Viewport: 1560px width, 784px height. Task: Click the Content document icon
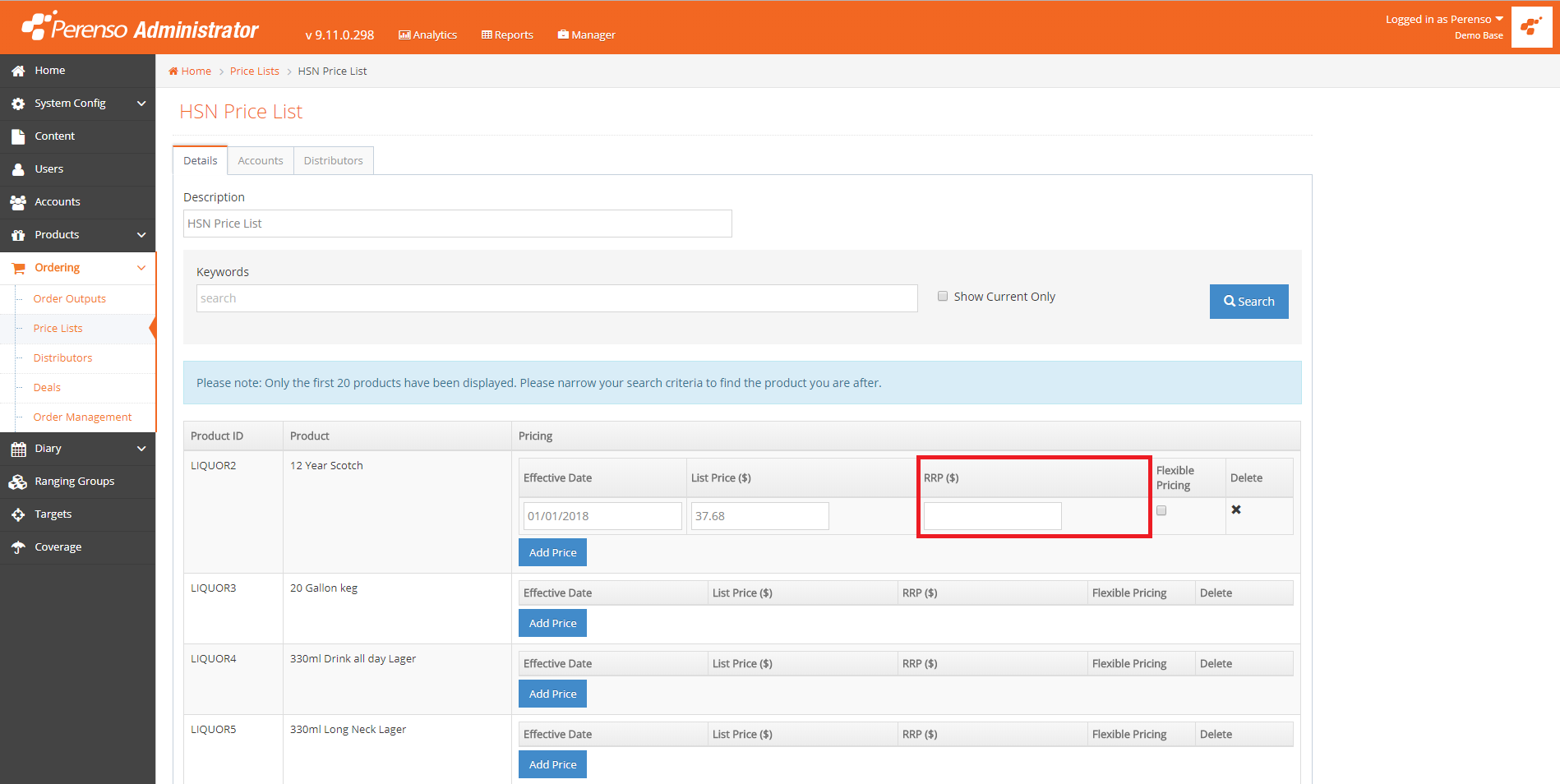[18, 136]
